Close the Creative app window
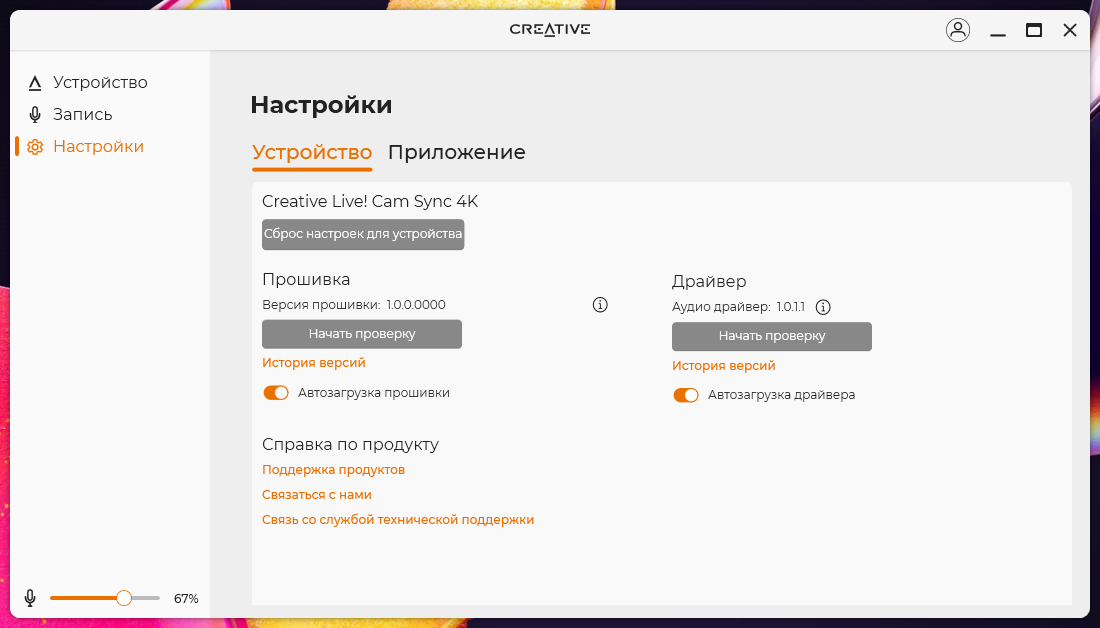1100x628 pixels. (x=1070, y=30)
